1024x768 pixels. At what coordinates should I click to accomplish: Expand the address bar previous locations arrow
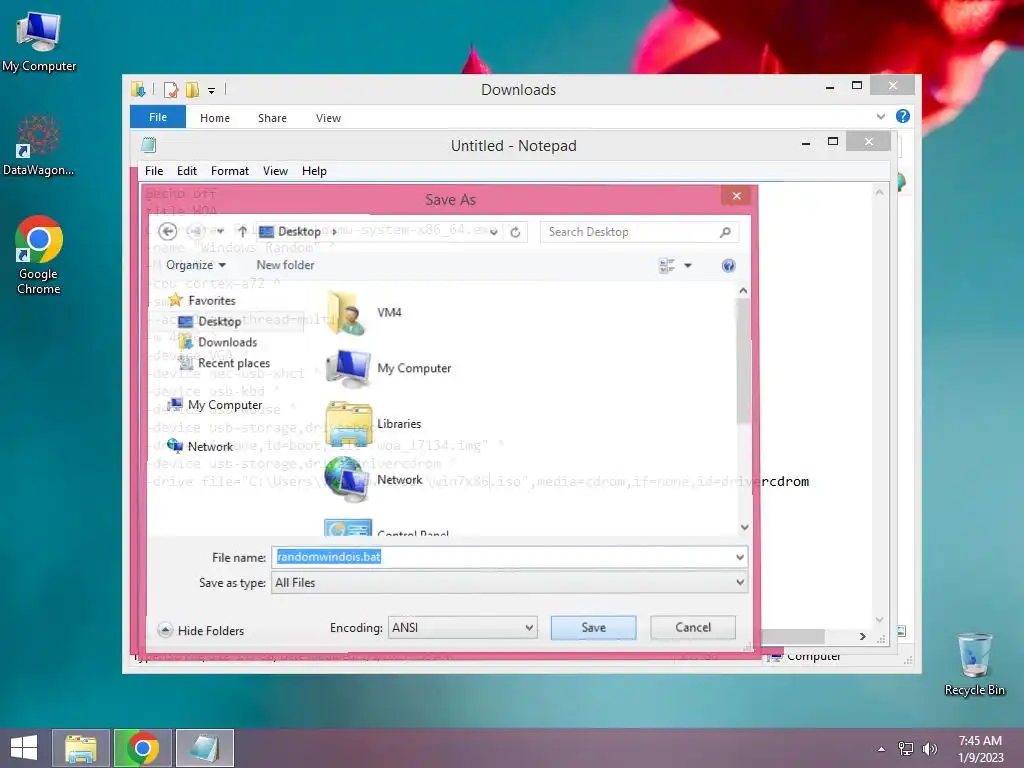(494, 232)
